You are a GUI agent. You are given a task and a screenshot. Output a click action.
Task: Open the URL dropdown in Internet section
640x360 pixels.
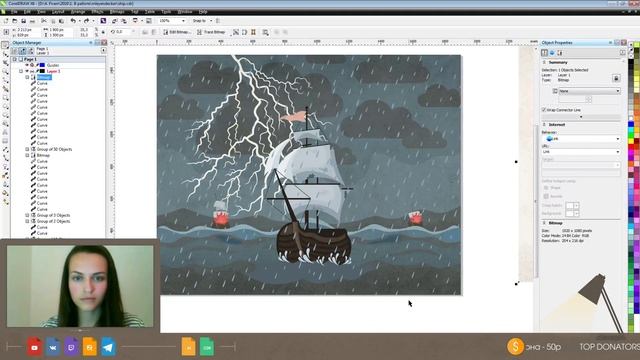(581, 152)
